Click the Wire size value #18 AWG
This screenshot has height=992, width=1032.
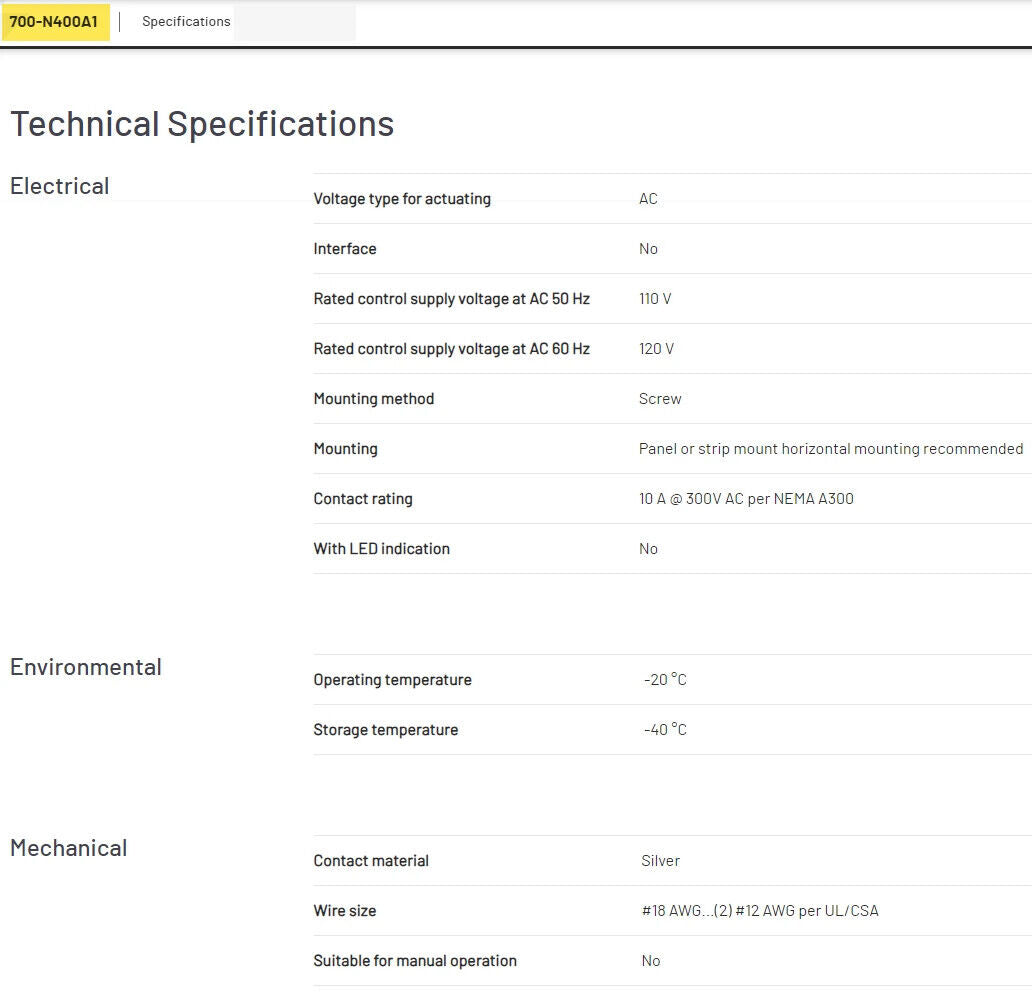[x=759, y=911]
